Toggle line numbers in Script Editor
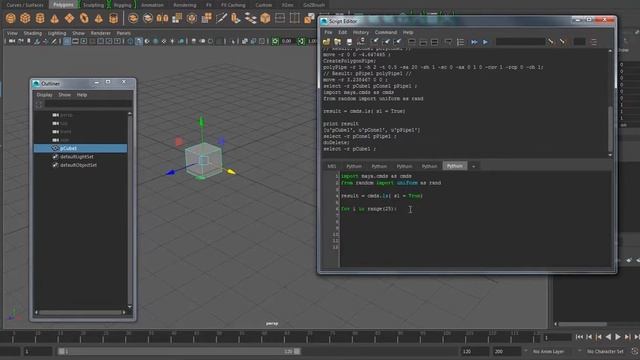The width and height of the screenshot is (640, 360). [x=460, y=42]
